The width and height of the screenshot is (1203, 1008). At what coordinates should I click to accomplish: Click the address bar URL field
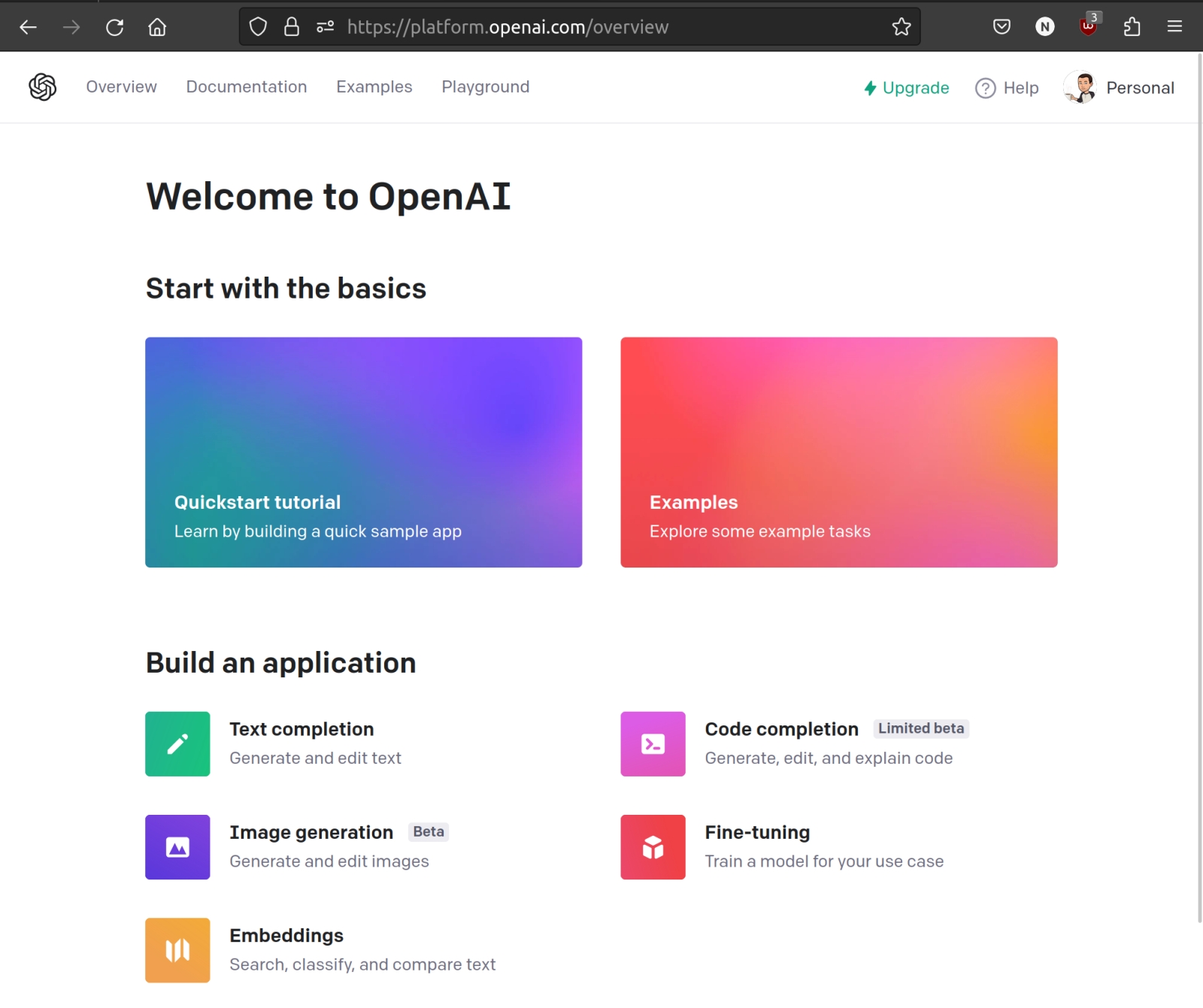[579, 27]
